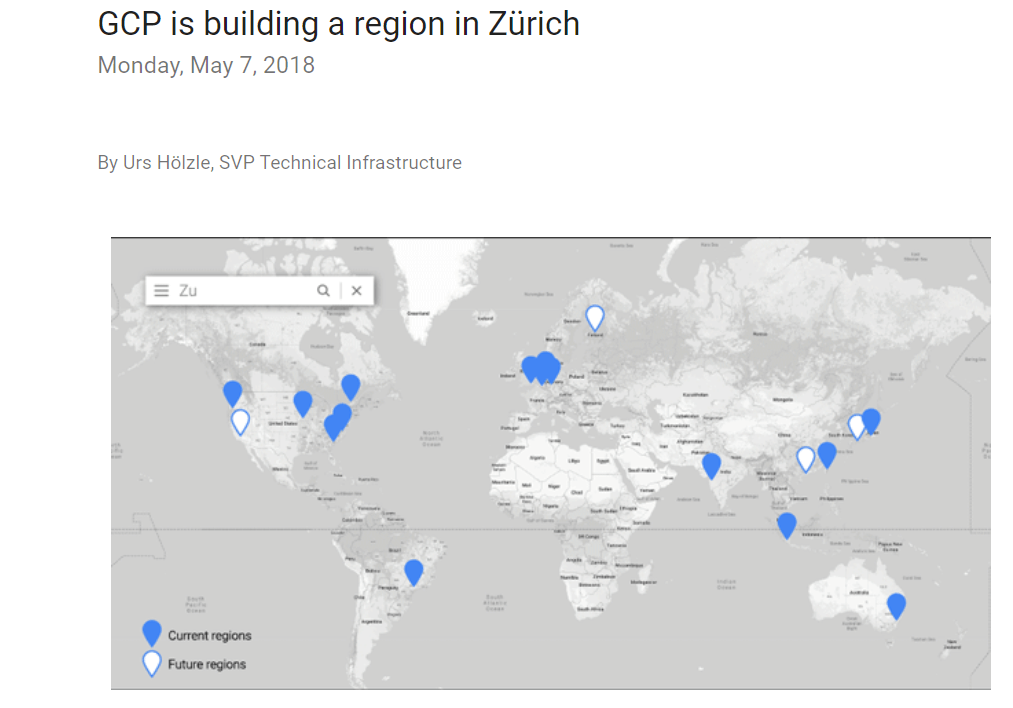Clear the search box with the X button

tap(357, 290)
